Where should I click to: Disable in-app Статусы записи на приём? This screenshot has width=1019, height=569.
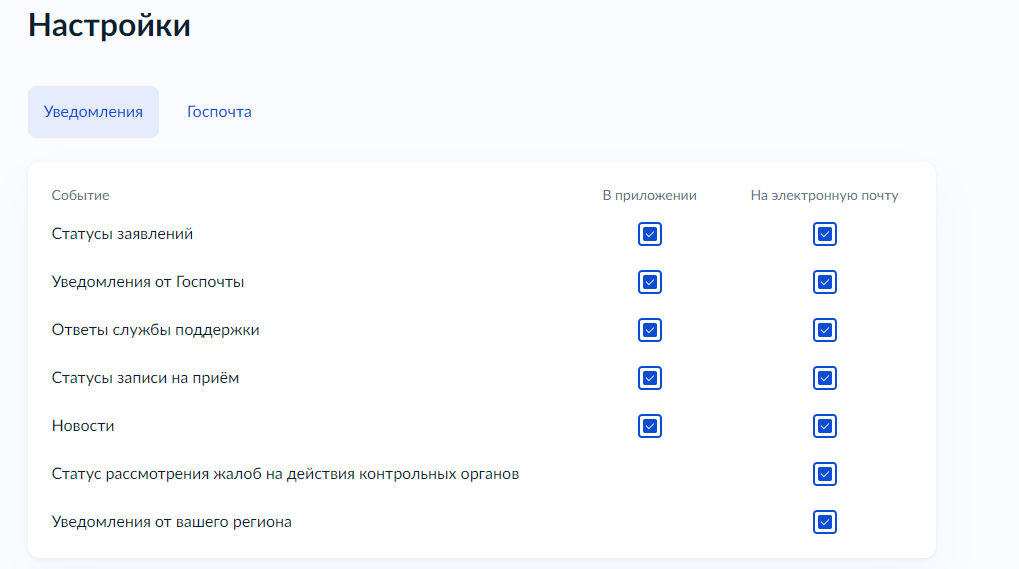(x=650, y=378)
